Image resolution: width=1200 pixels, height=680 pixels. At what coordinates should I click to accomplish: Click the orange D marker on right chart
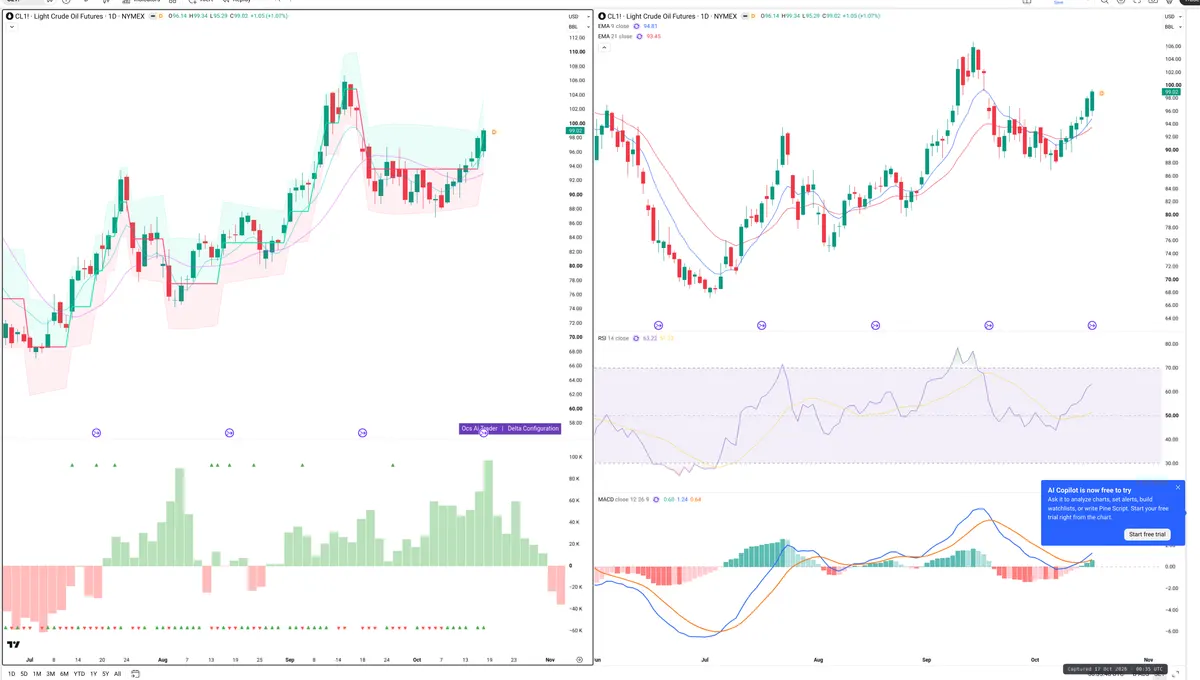1102,92
